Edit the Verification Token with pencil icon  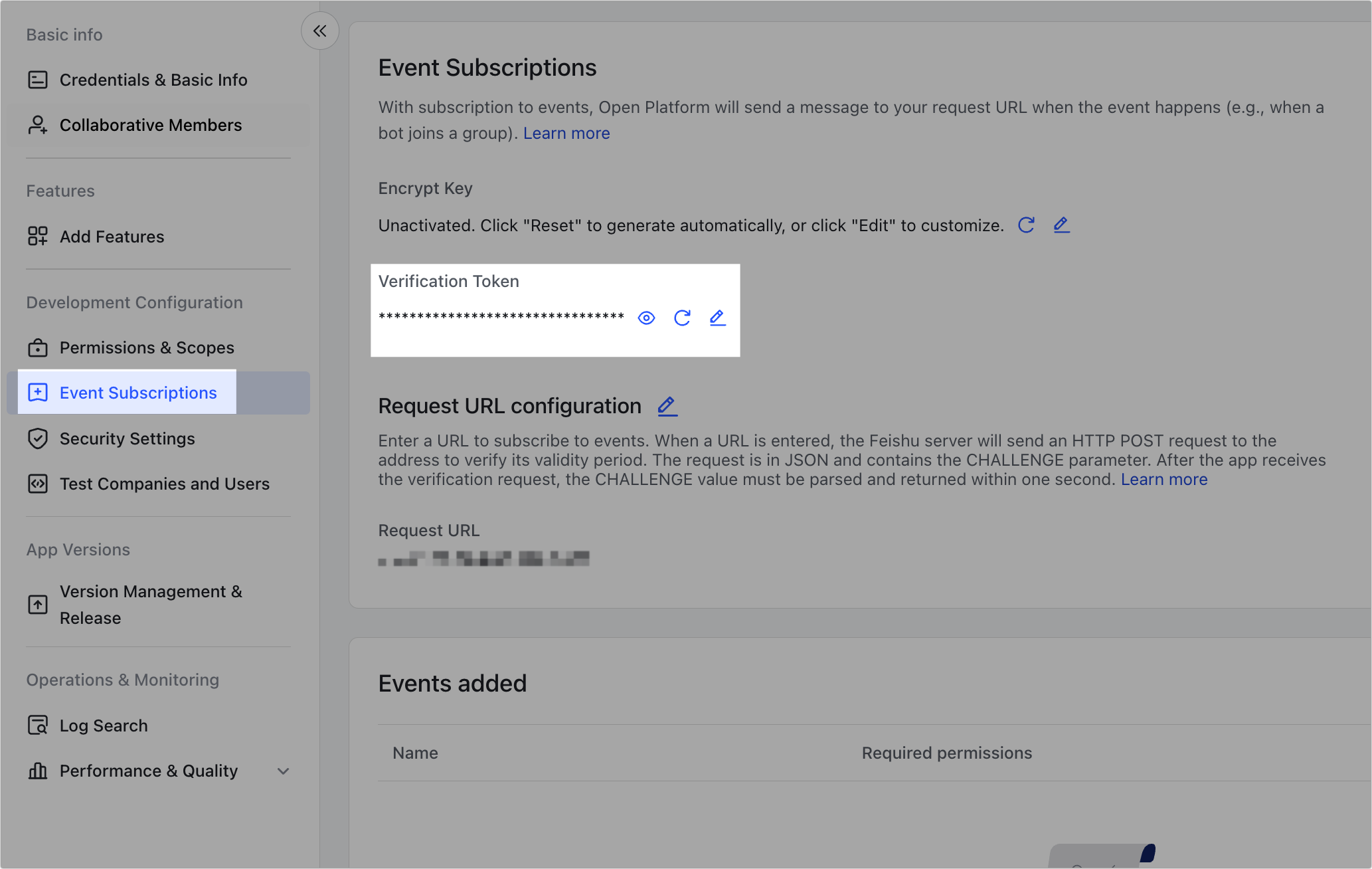tap(717, 318)
